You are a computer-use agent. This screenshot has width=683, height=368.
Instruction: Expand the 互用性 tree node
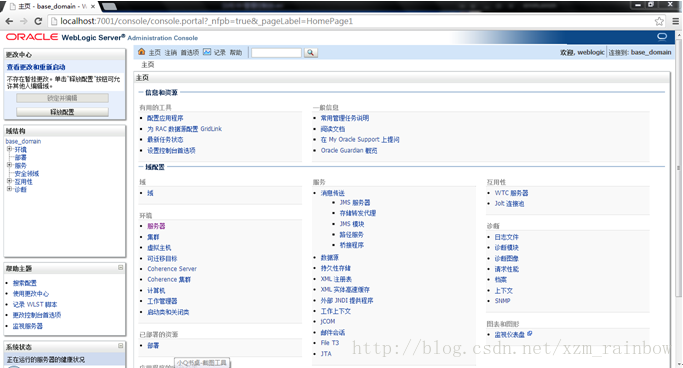tap(9, 181)
